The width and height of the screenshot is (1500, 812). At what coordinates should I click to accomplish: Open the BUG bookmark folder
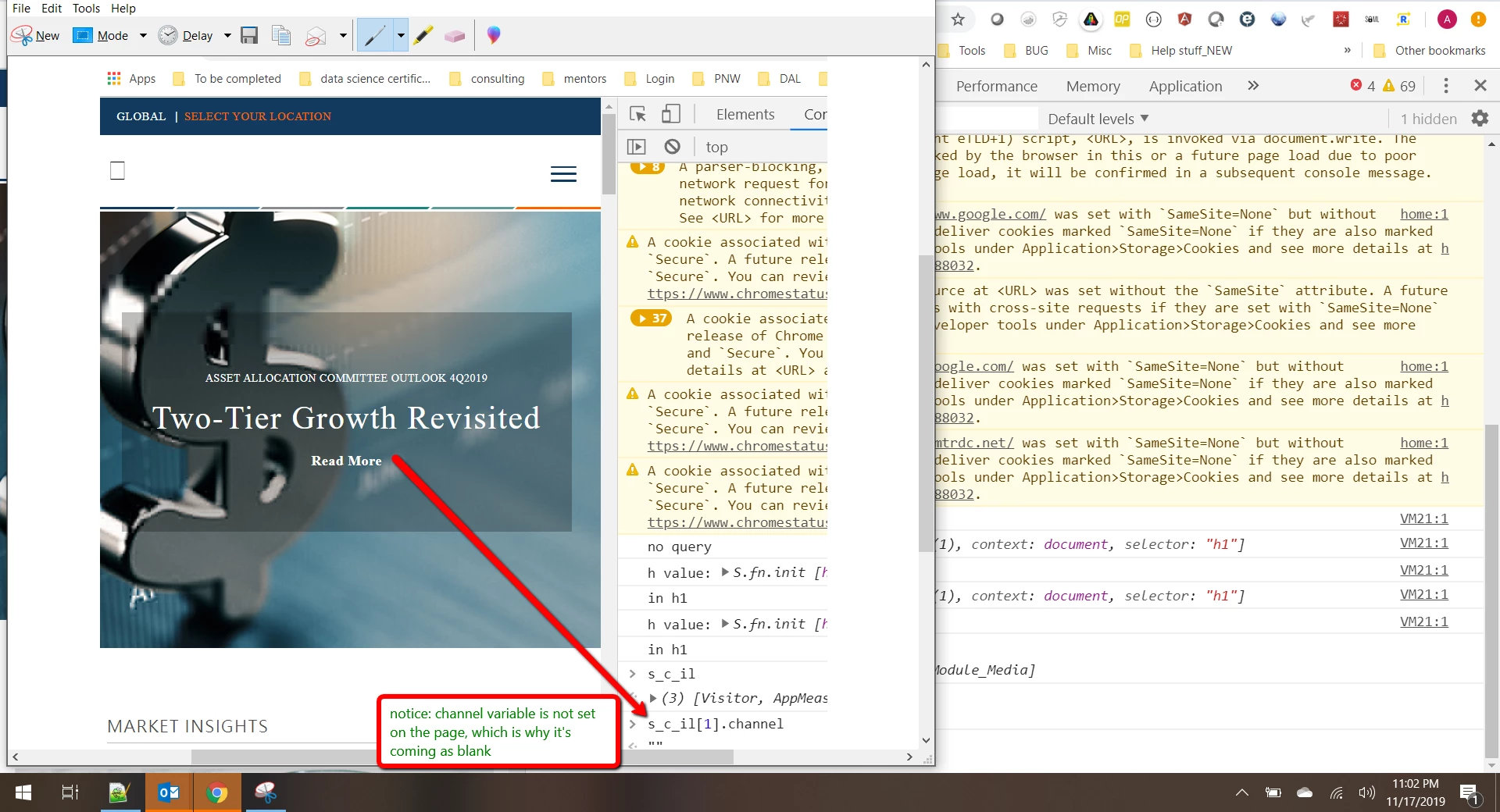tap(1025, 51)
